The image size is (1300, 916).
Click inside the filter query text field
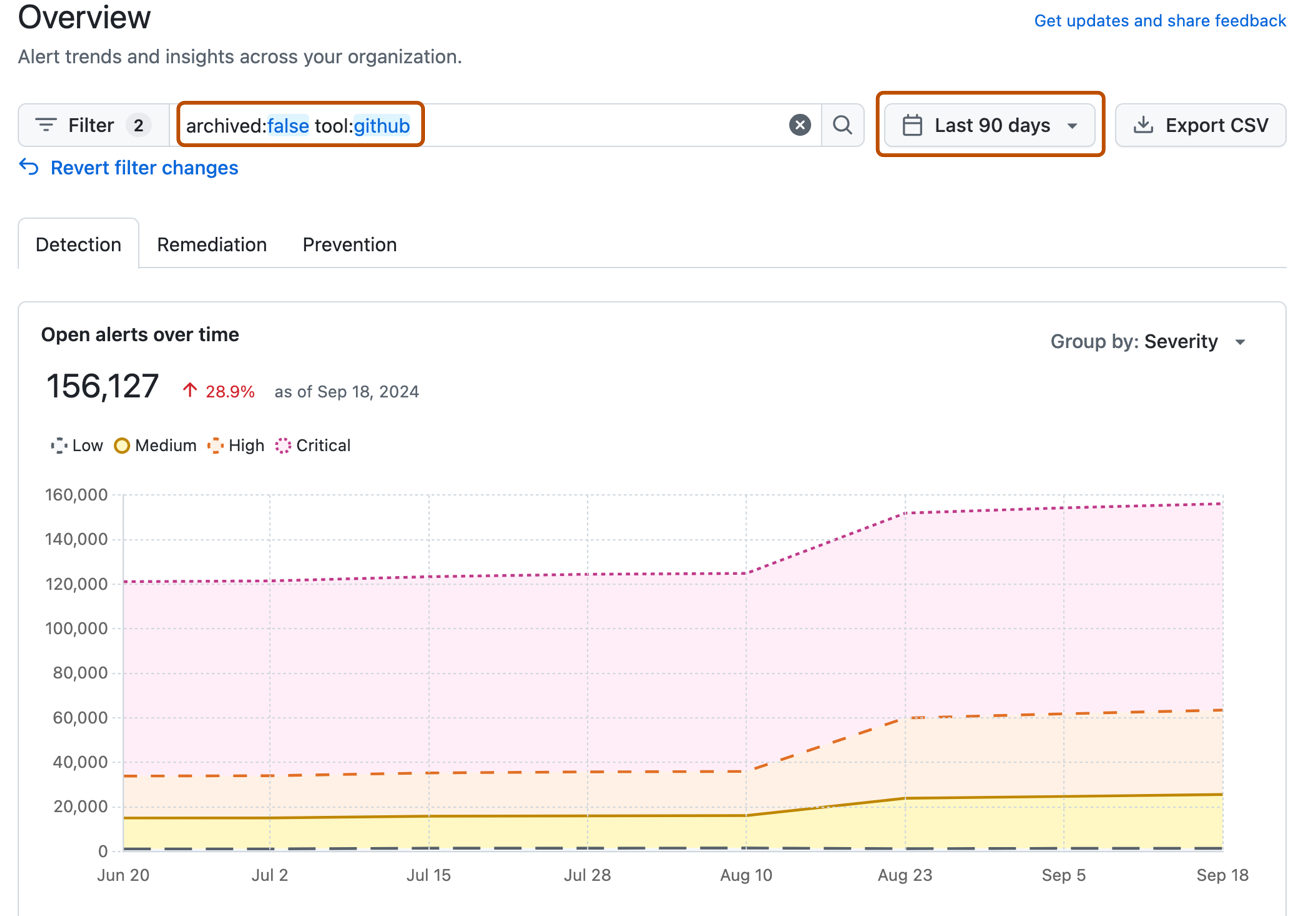click(600, 125)
